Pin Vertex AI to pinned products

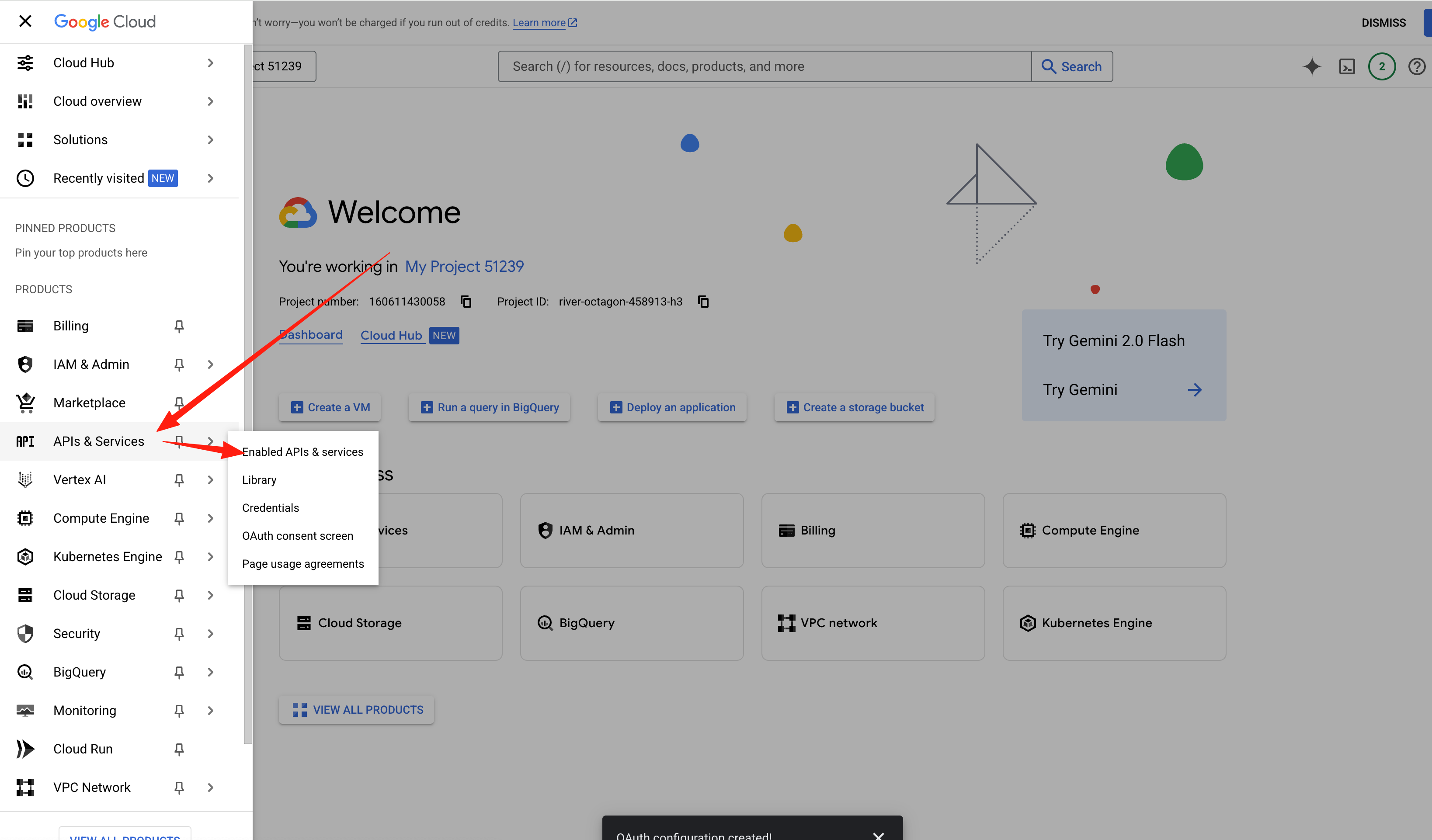[179, 480]
